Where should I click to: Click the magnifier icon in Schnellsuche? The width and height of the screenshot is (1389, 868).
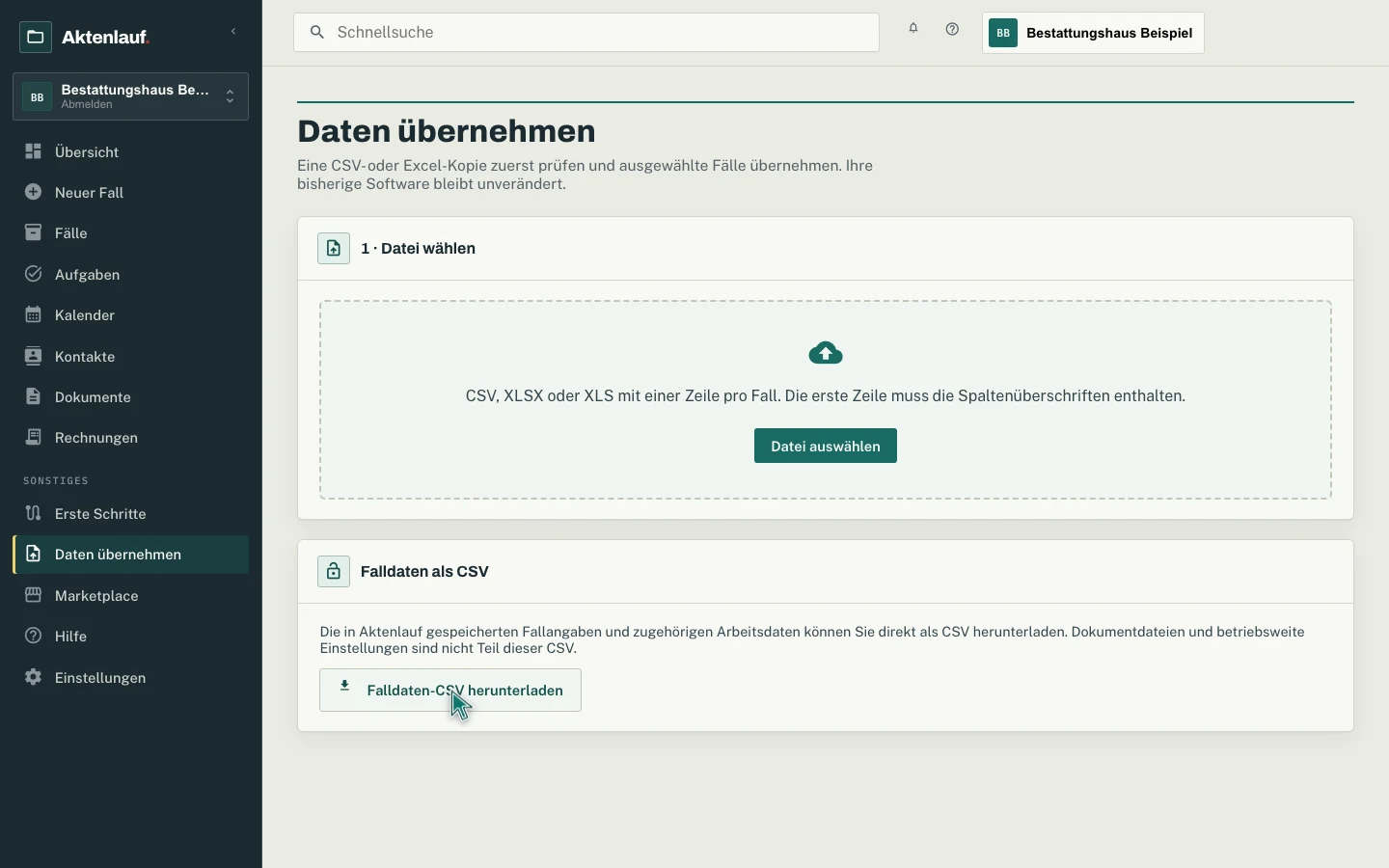(316, 32)
